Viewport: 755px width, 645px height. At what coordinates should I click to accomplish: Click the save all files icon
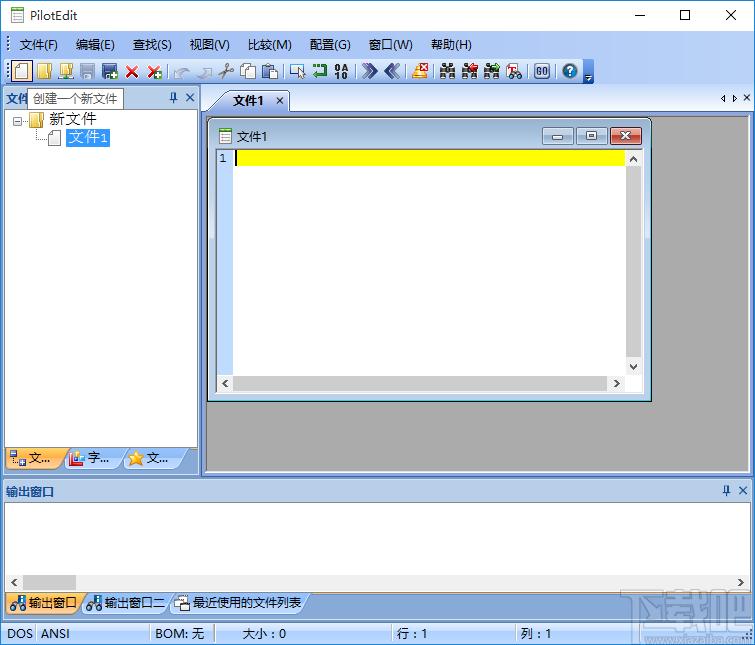[110, 71]
